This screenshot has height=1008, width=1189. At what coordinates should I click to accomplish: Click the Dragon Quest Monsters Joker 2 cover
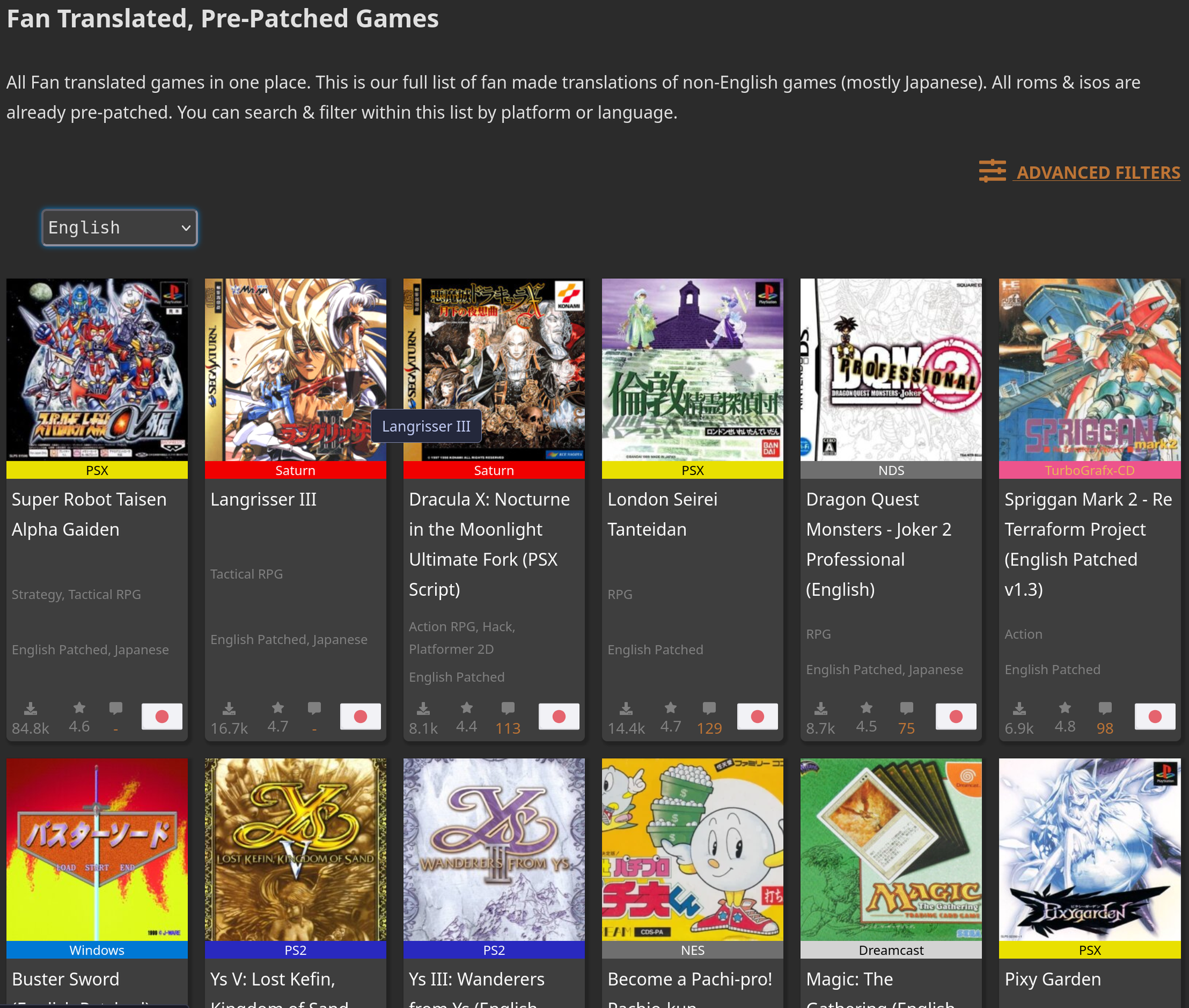click(891, 369)
